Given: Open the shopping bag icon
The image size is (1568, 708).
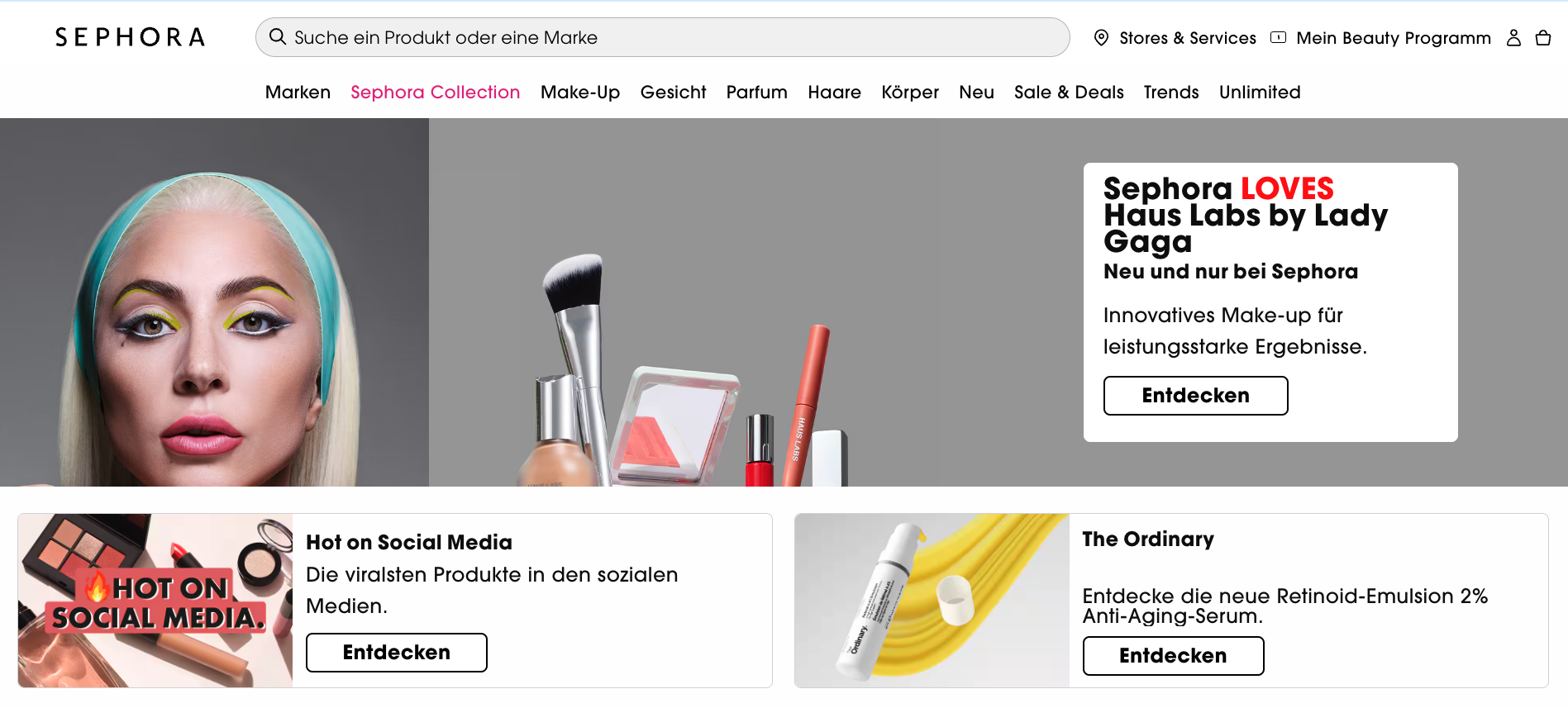Looking at the screenshot, I should tap(1543, 37).
